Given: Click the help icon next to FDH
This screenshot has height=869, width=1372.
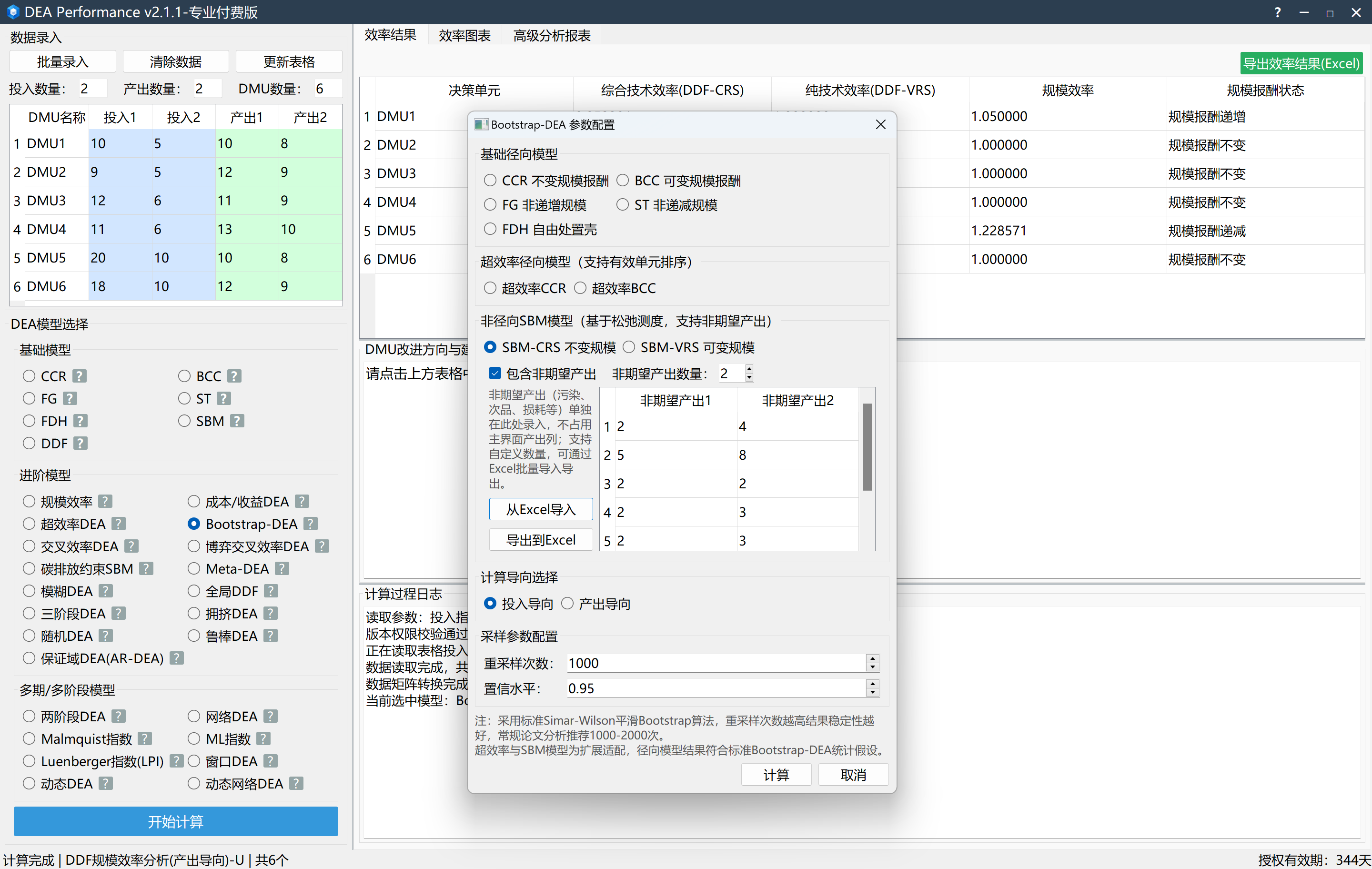Looking at the screenshot, I should (x=81, y=421).
